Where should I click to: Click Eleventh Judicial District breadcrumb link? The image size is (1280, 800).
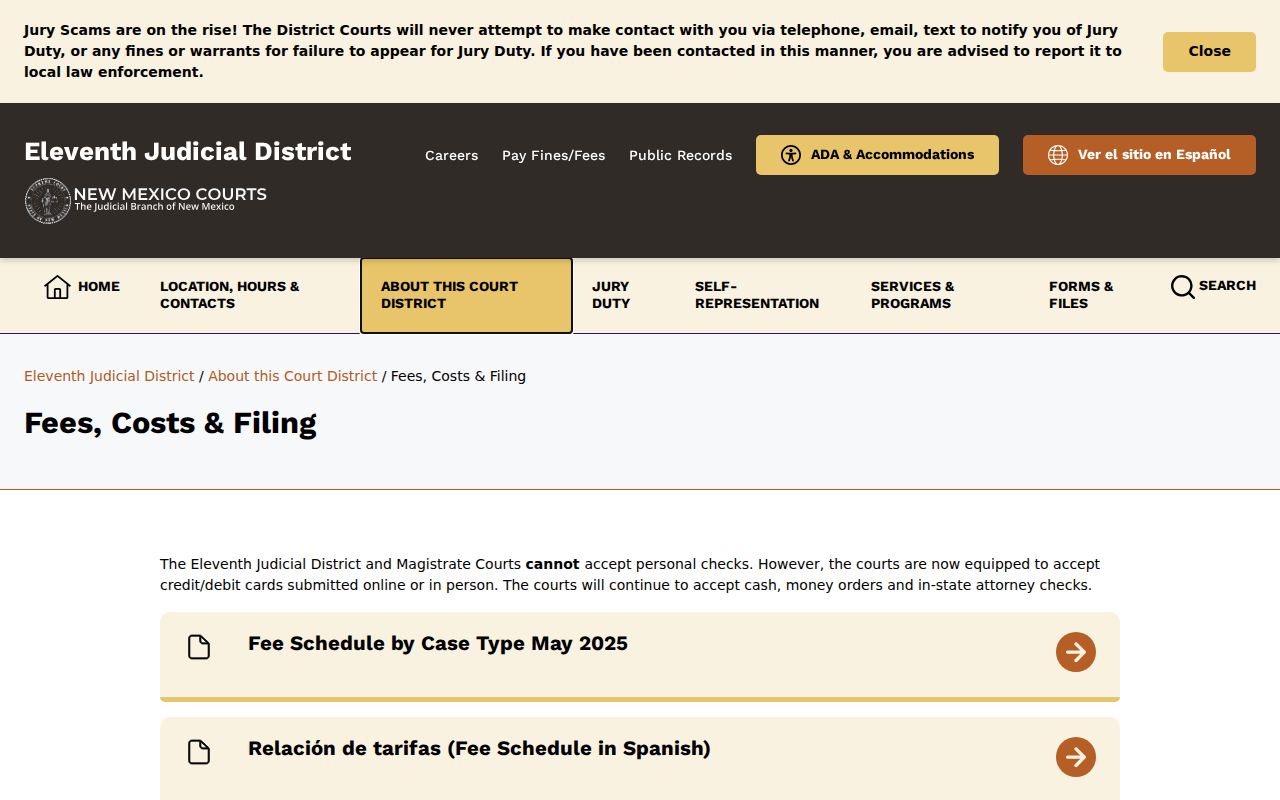coord(109,376)
